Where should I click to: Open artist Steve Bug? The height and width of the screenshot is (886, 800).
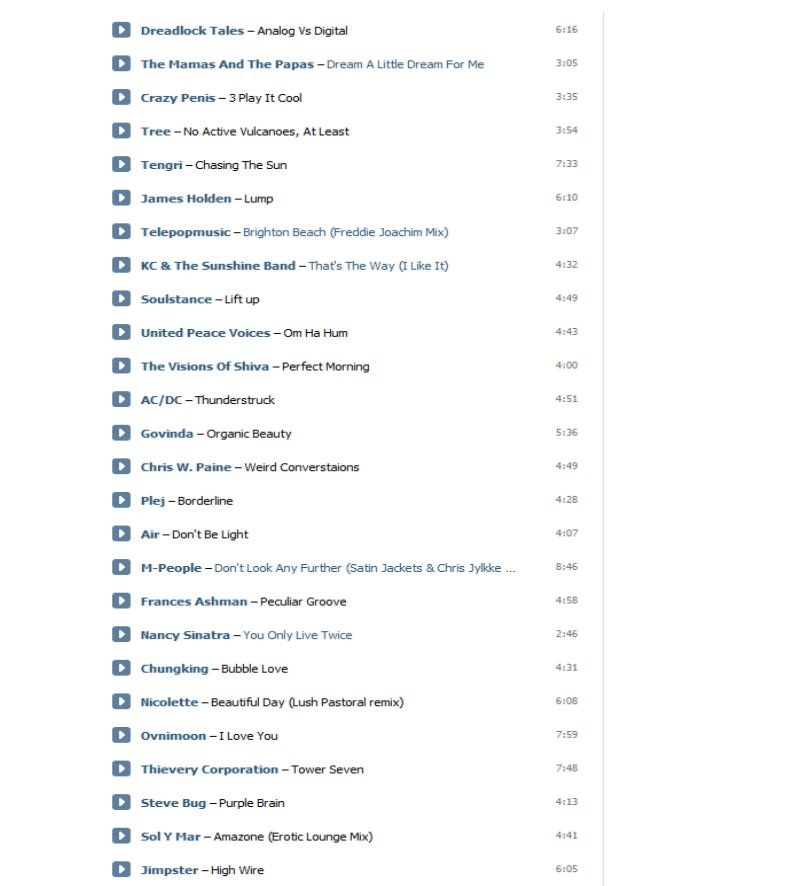[173, 803]
